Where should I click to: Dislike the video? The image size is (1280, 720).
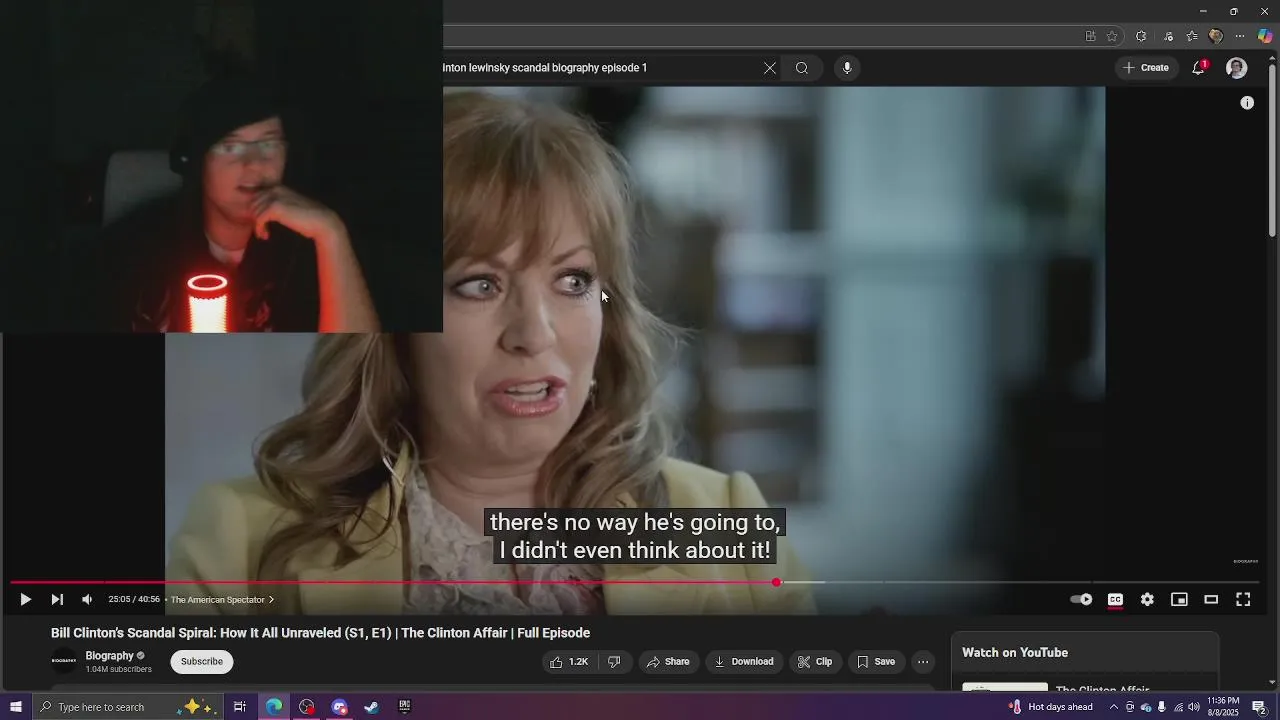click(x=615, y=662)
